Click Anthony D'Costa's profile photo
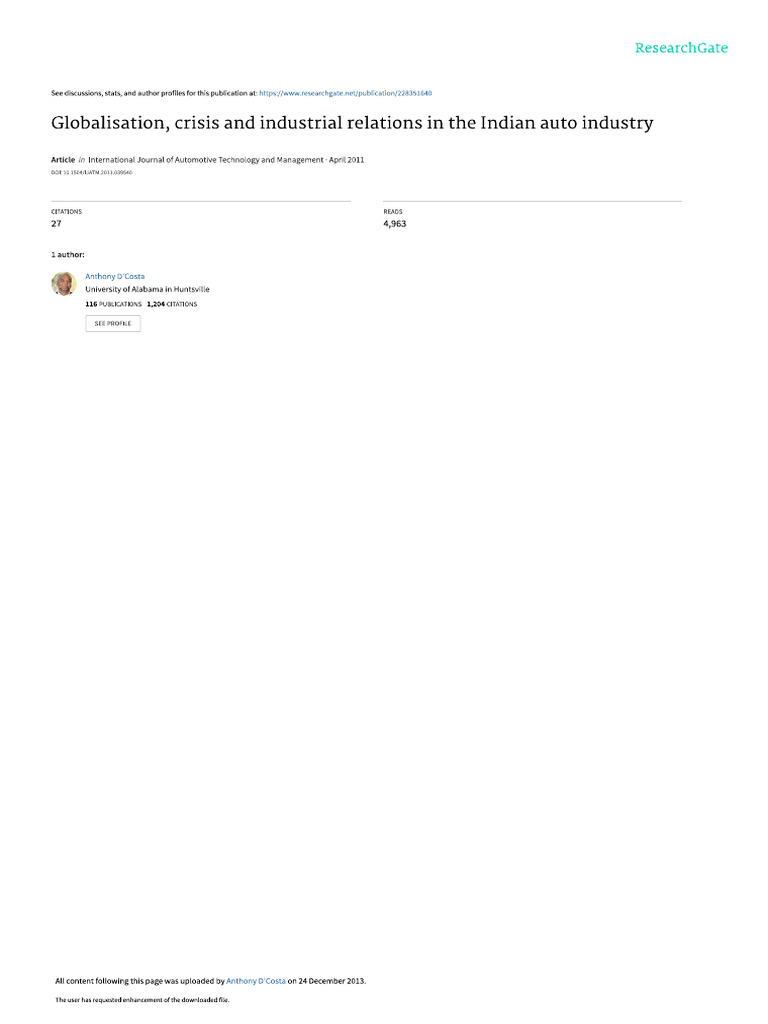 pyautogui.click(x=64, y=283)
